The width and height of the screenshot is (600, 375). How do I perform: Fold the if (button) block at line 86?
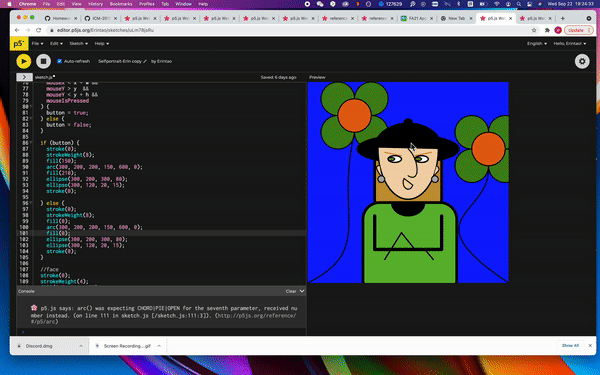(31, 143)
